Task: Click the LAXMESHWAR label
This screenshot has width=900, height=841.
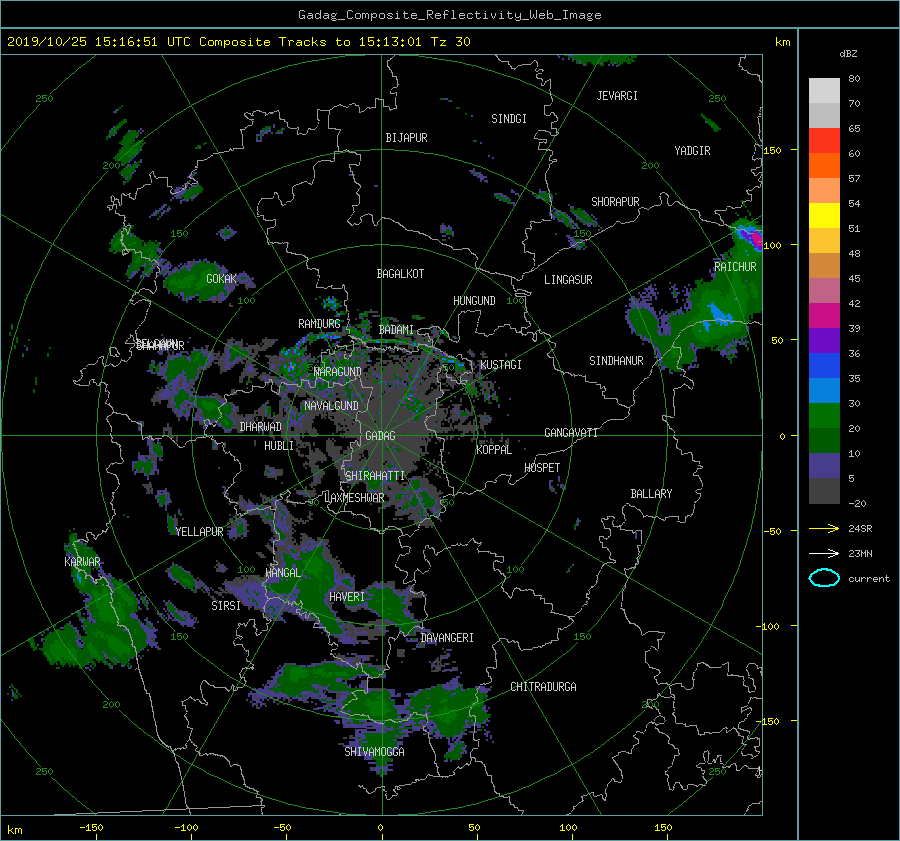Action: [x=354, y=498]
